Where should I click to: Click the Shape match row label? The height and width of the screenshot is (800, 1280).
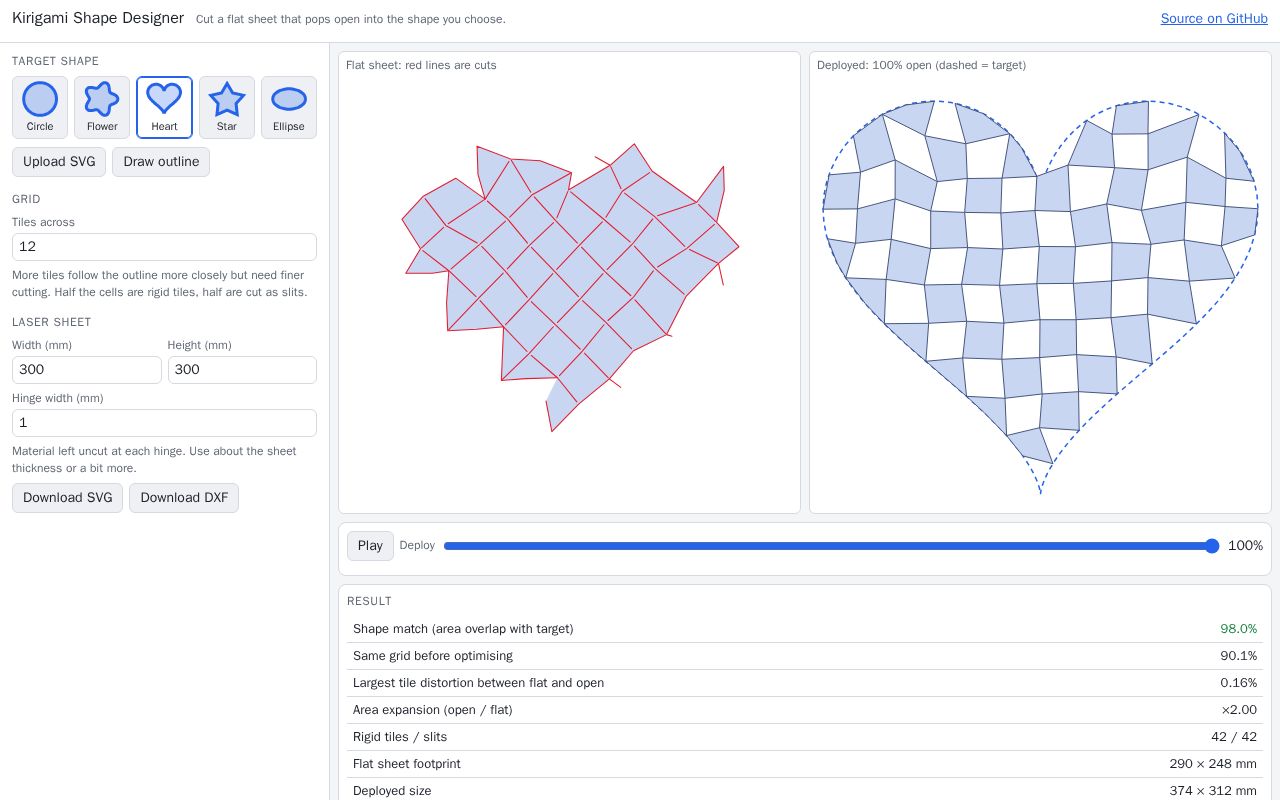pyautogui.click(x=463, y=629)
